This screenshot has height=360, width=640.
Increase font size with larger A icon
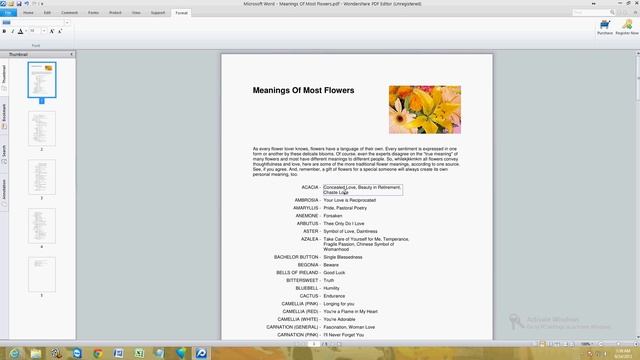pyautogui.click(x=52, y=31)
